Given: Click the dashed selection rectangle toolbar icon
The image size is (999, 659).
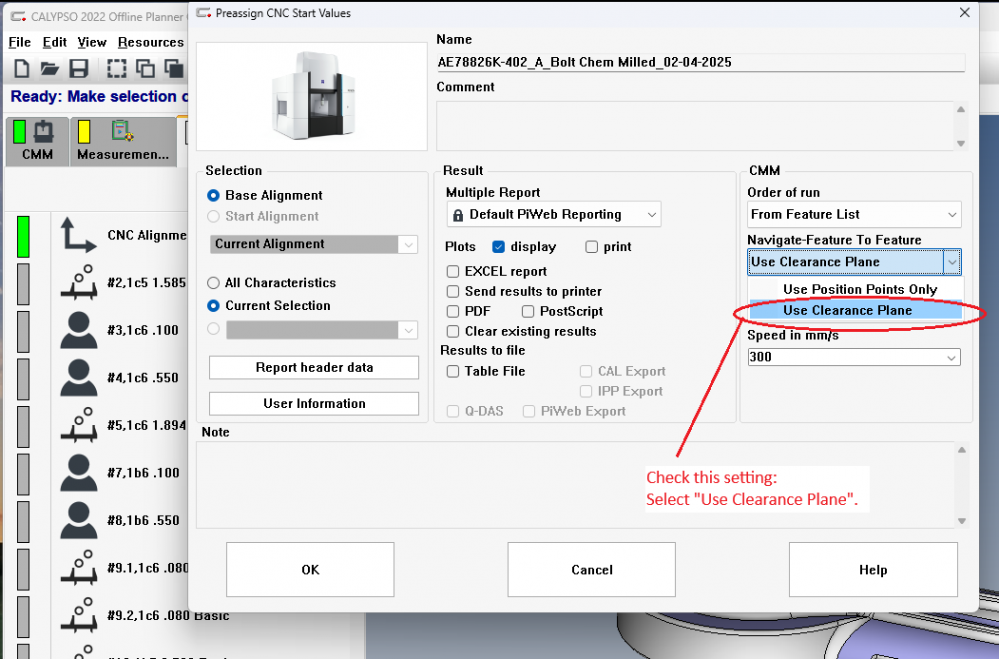Looking at the screenshot, I should [117, 69].
